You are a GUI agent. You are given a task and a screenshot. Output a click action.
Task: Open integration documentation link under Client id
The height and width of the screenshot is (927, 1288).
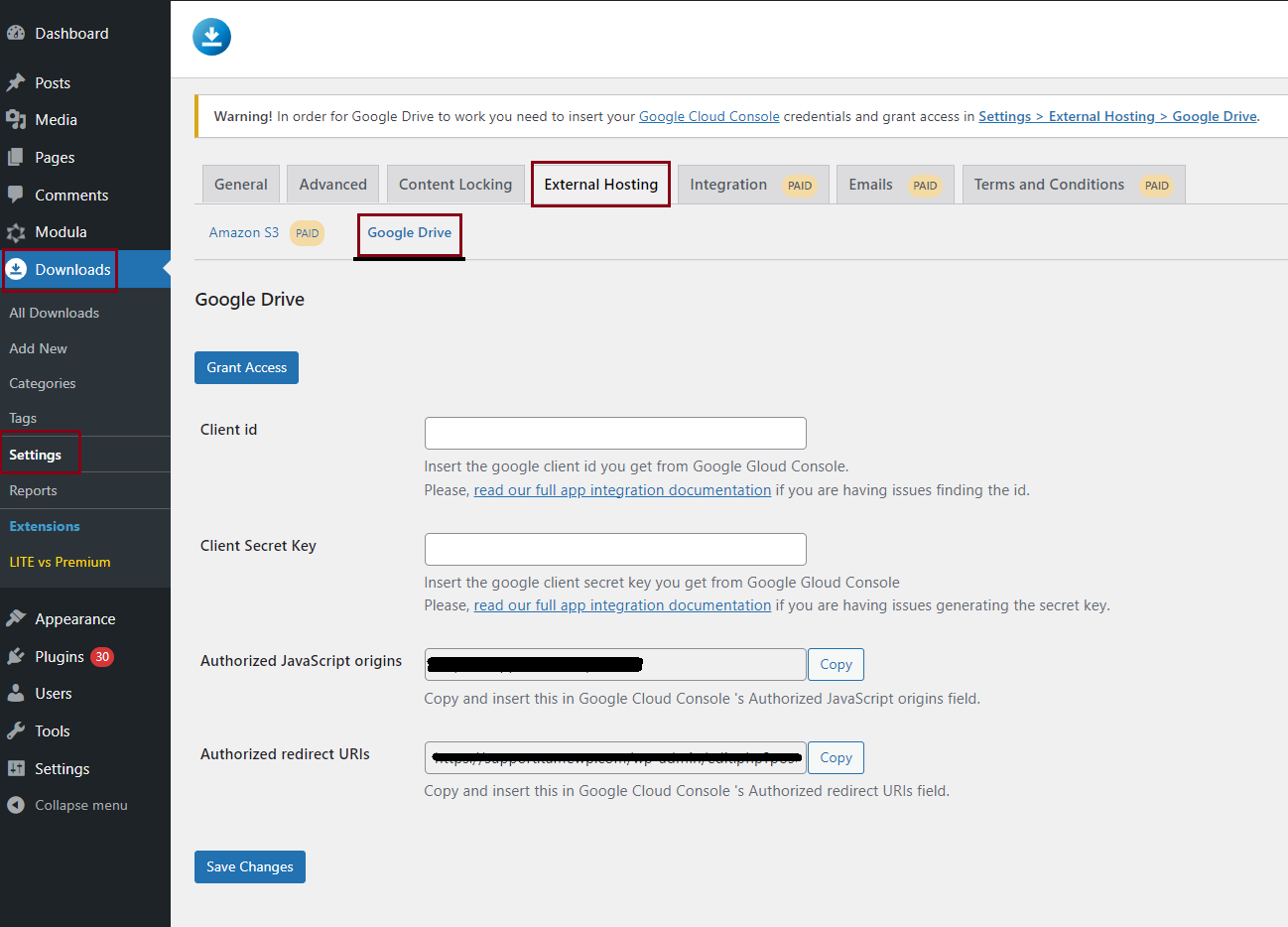(x=622, y=490)
